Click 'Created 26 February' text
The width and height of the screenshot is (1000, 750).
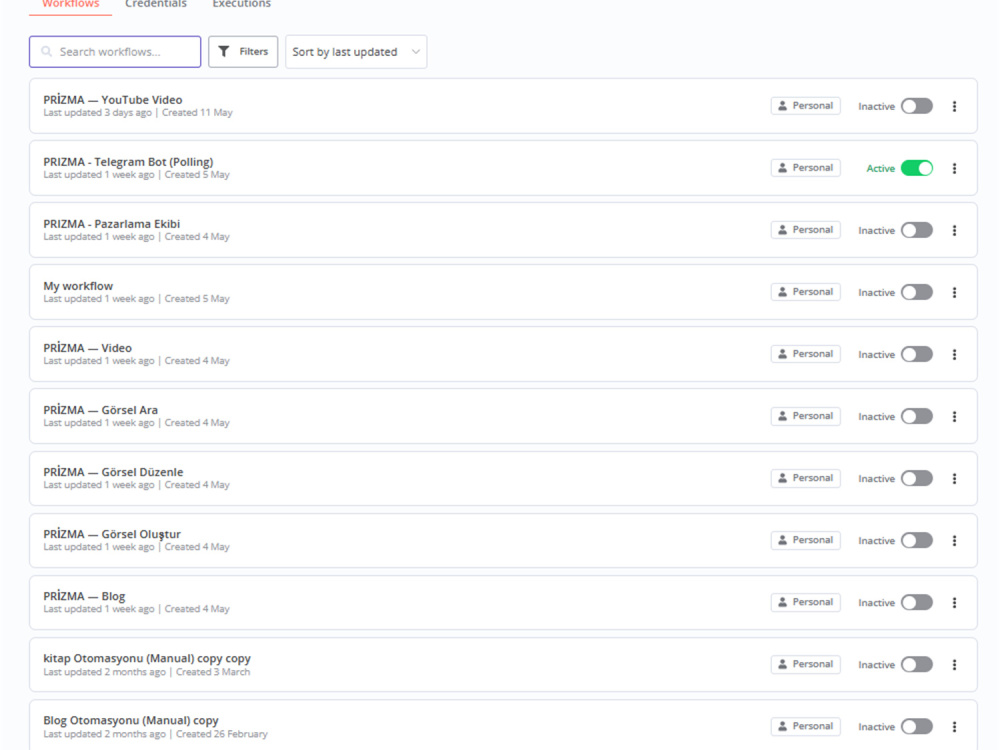point(222,734)
